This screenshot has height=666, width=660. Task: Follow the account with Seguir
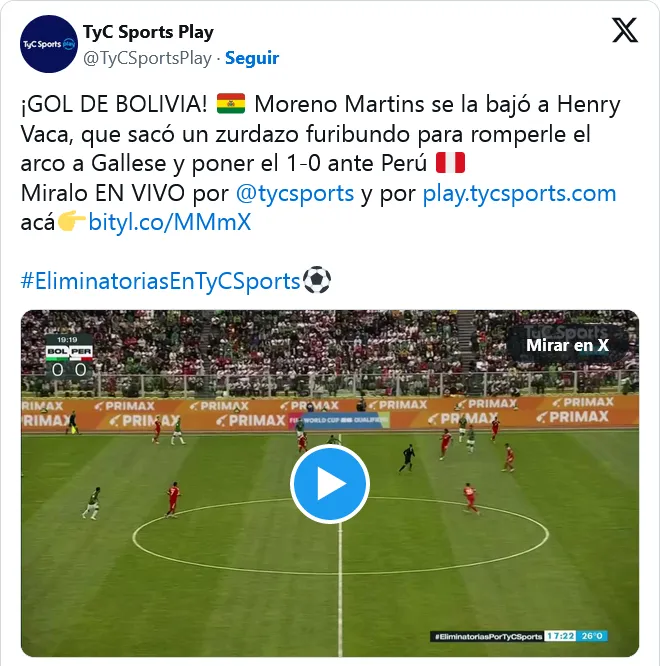(252, 58)
